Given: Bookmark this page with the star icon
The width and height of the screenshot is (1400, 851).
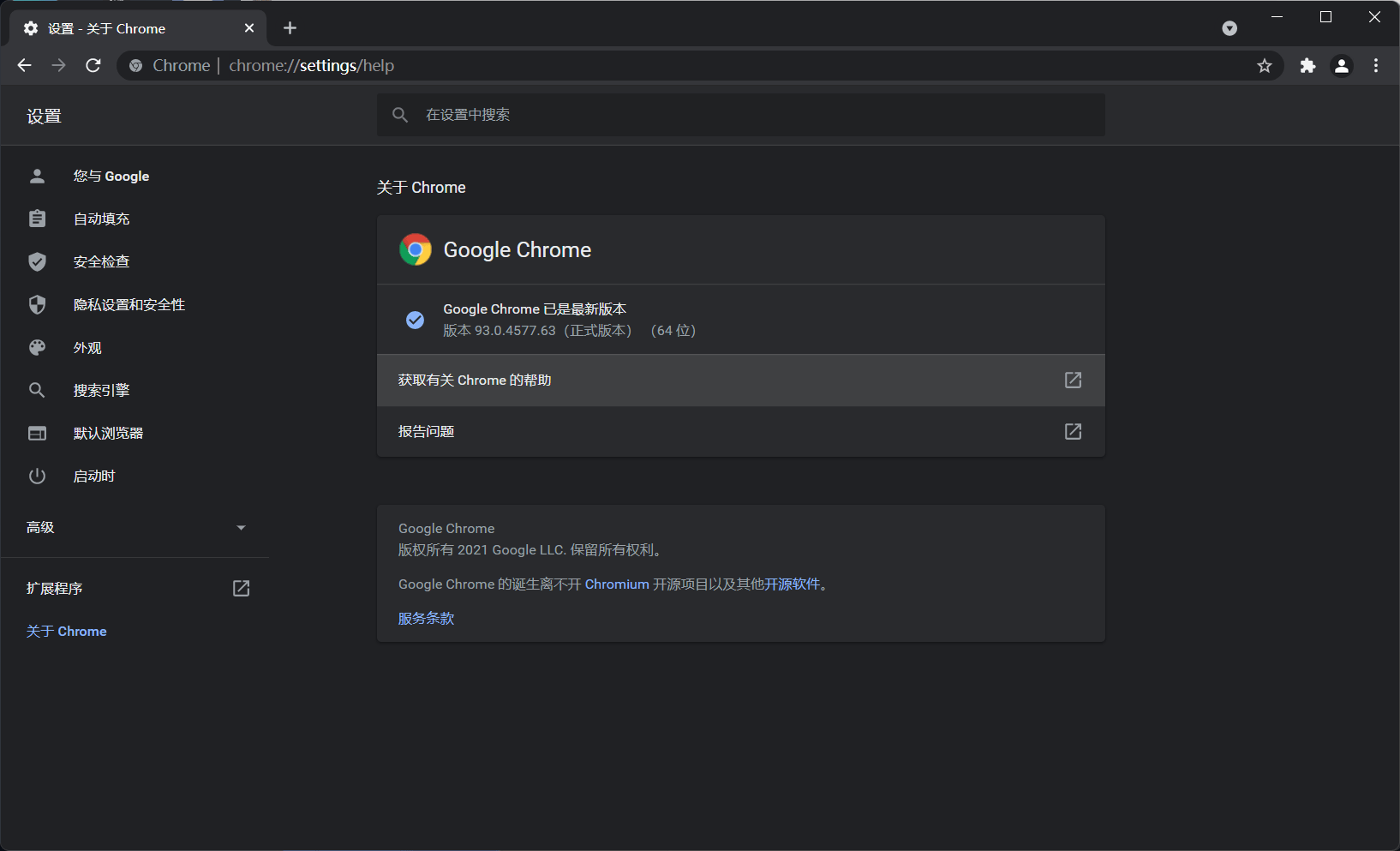Looking at the screenshot, I should click(x=1265, y=65).
